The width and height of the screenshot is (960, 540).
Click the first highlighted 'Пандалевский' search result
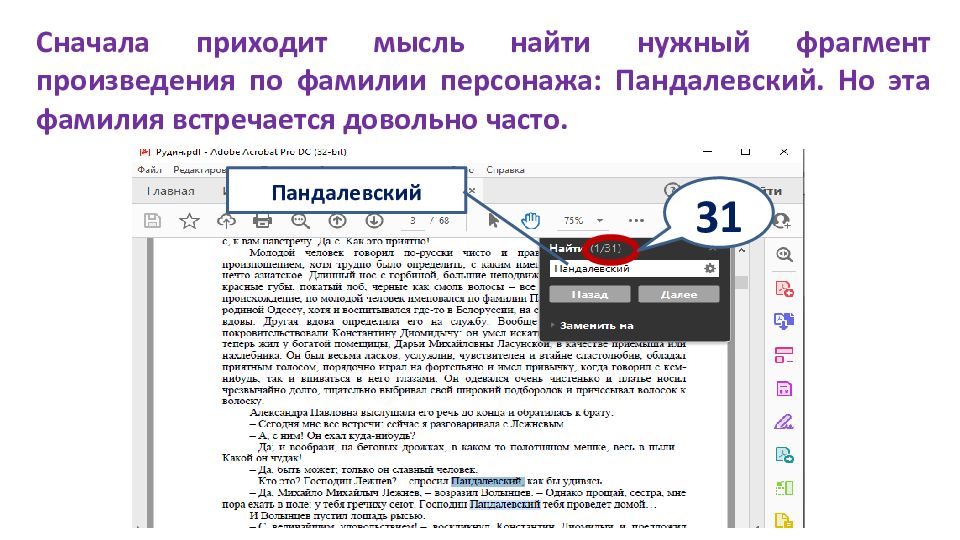(487, 481)
